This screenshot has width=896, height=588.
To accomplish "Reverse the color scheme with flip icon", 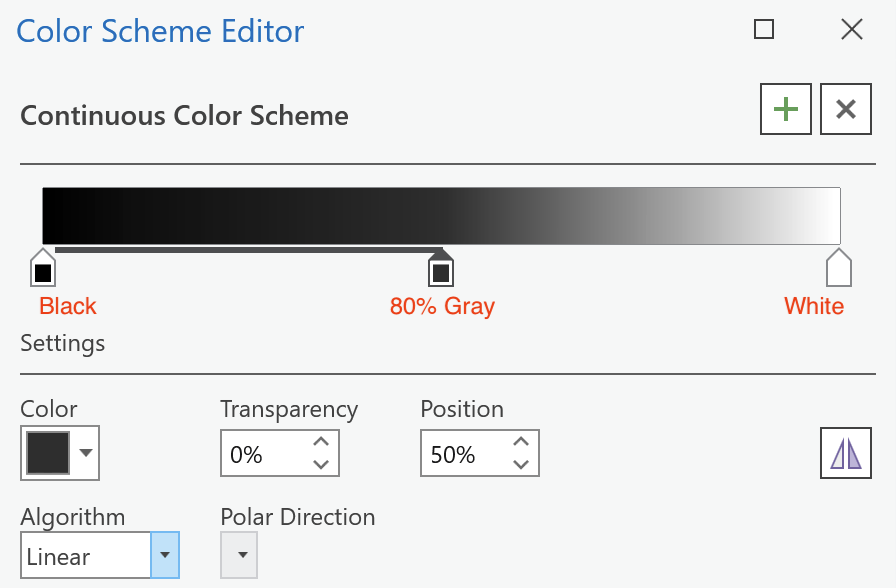I will [846, 453].
